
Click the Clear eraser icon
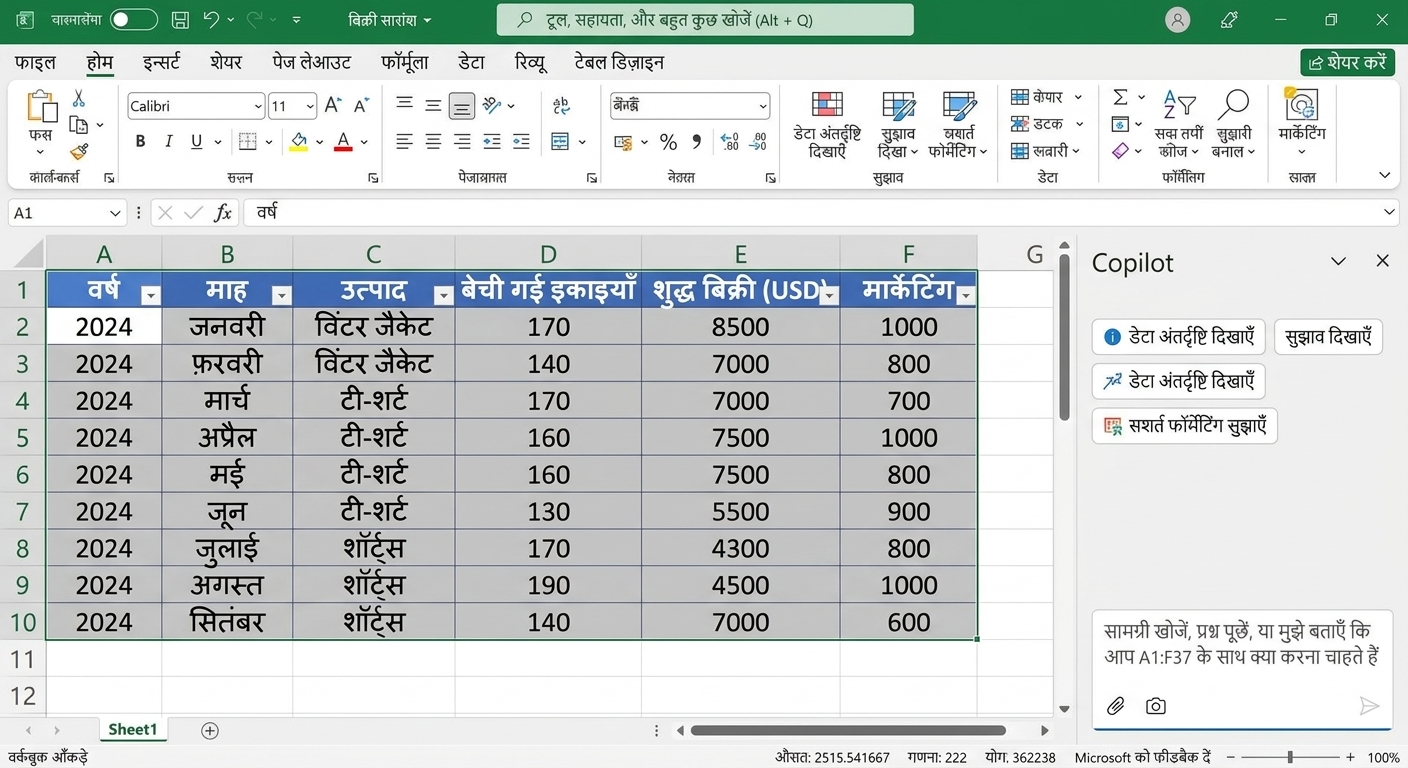(1121, 151)
